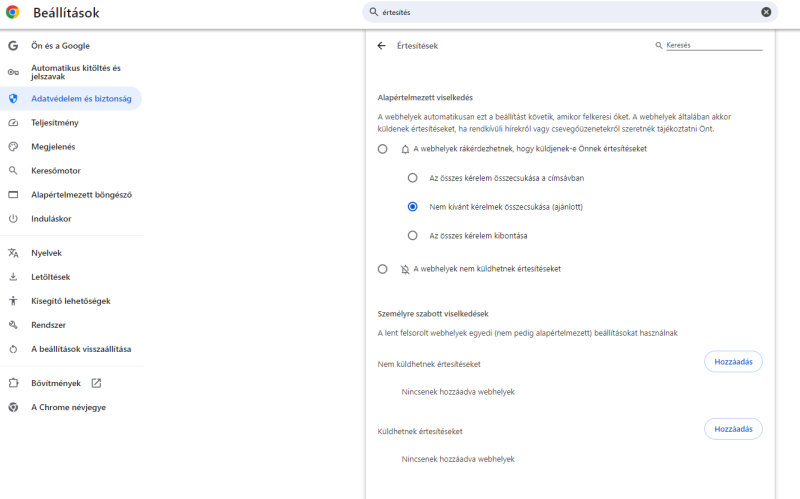The height and width of the screenshot is (499, 800).
Task: Click the bell icon for sites may ask
Action: (405, 149)
